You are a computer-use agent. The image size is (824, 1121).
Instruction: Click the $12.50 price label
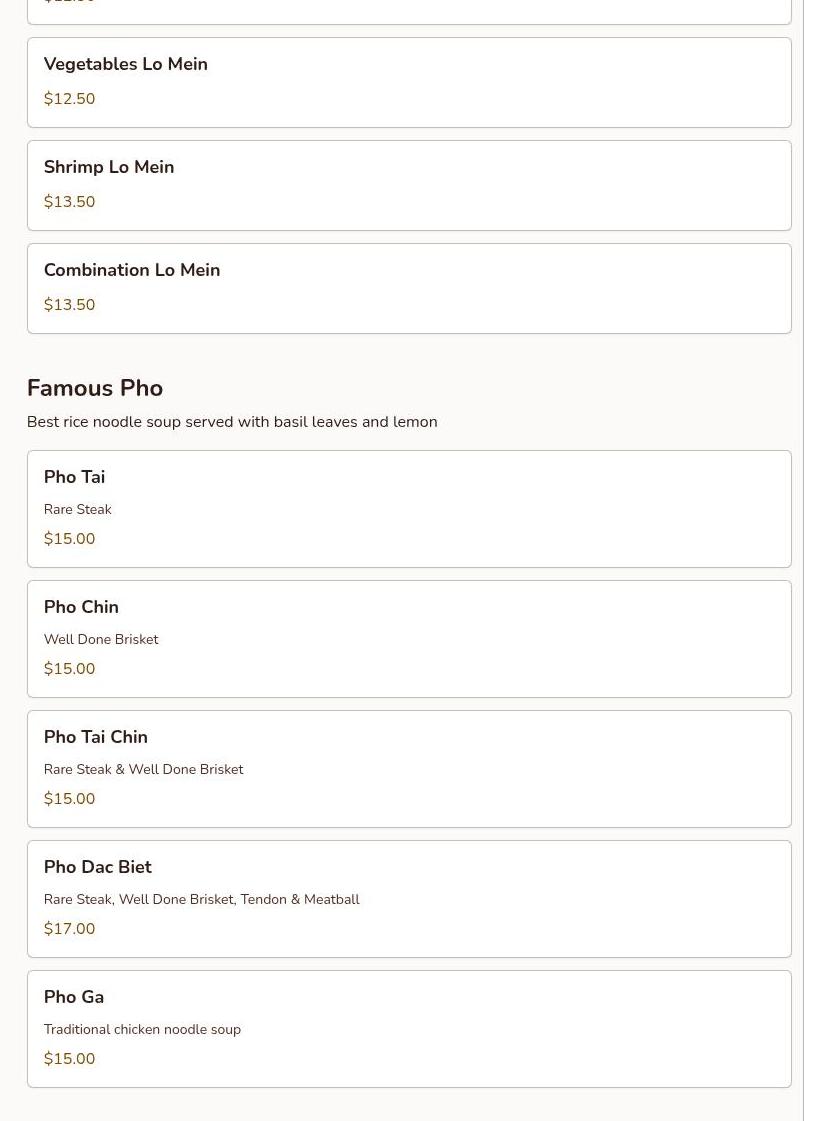click(x=69, y=99)
